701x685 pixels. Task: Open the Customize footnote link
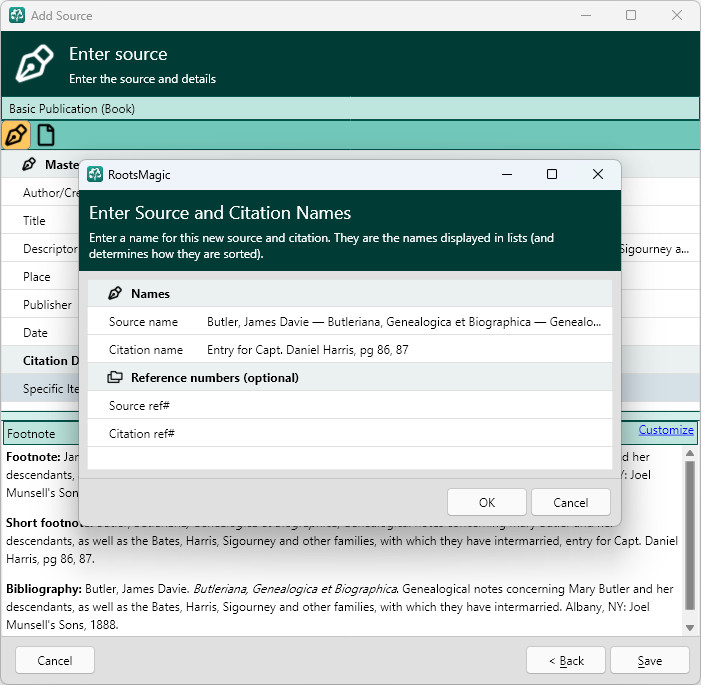click(666, 430)
